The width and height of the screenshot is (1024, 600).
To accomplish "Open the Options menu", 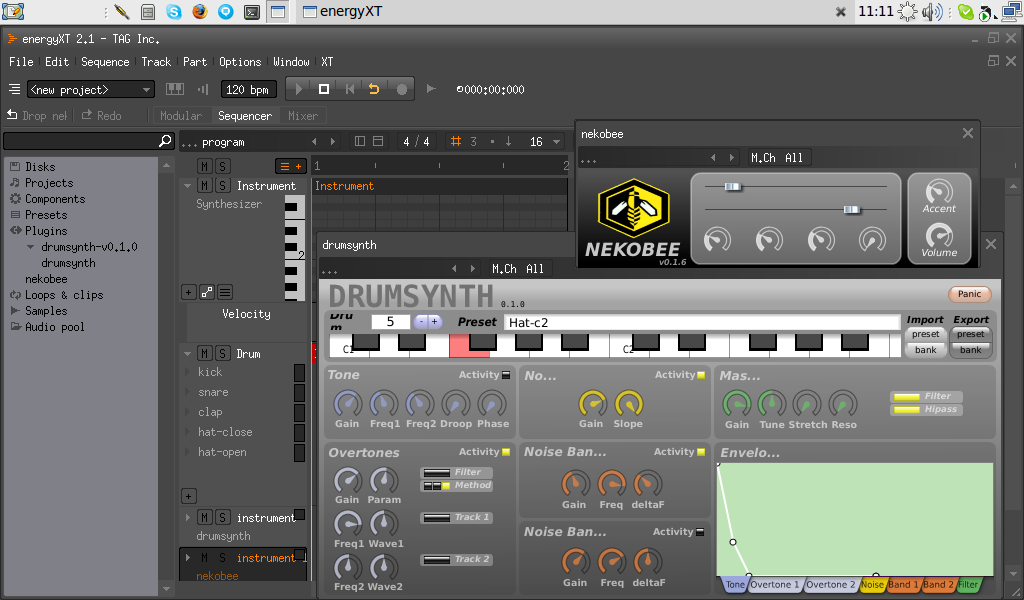I will tap(240, 61).
